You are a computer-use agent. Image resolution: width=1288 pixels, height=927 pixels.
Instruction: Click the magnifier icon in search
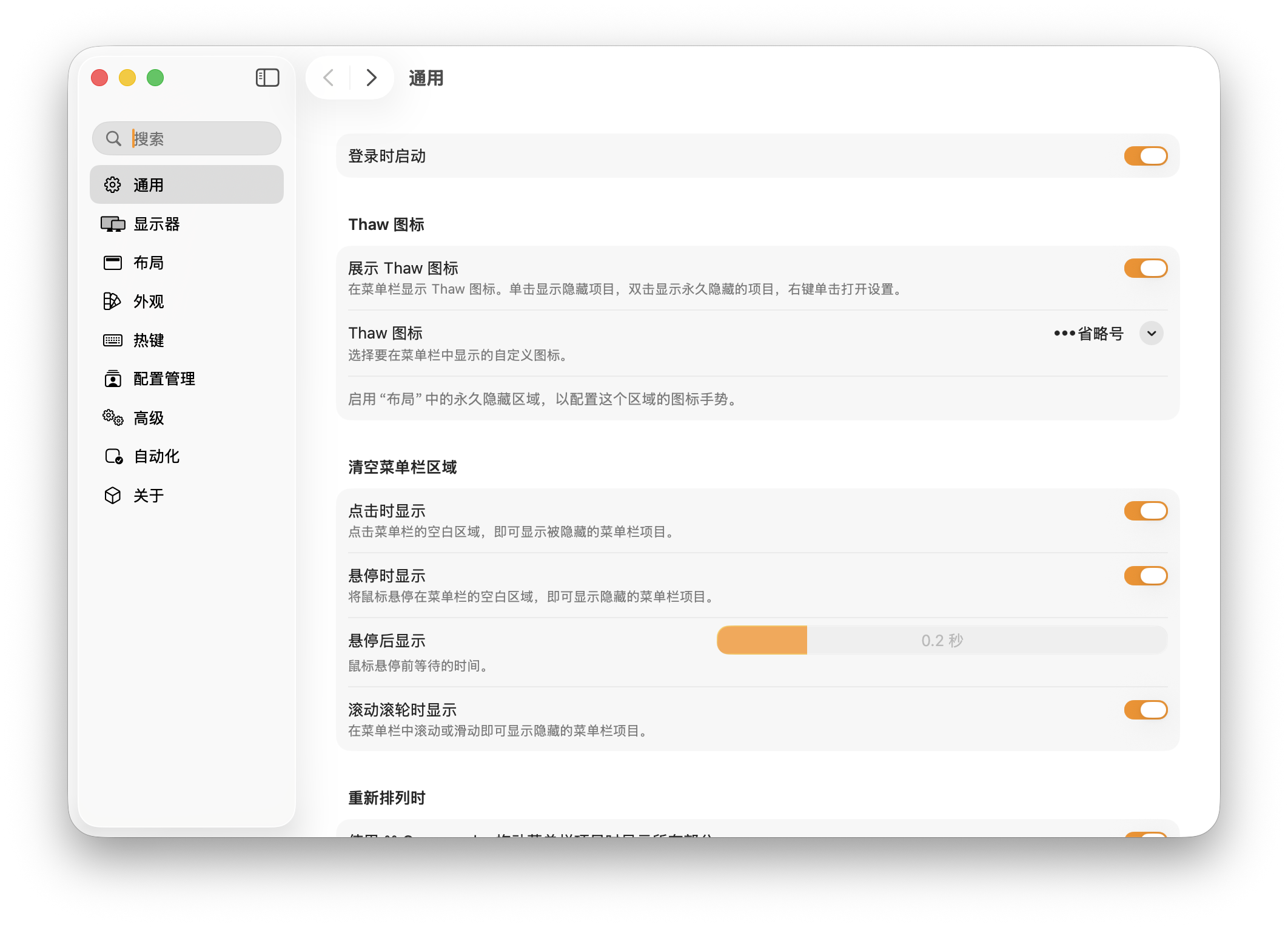[113, 138]
